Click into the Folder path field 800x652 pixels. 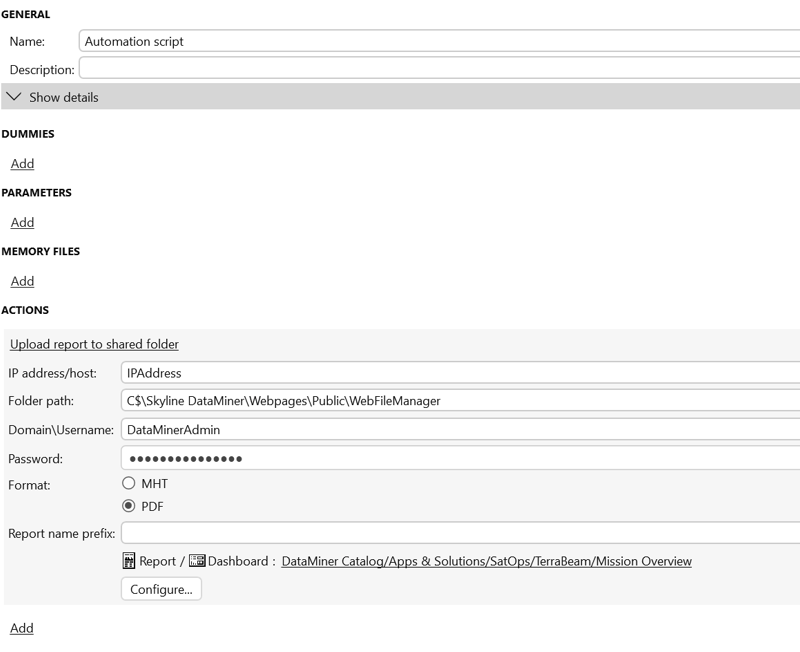point(460,401)
